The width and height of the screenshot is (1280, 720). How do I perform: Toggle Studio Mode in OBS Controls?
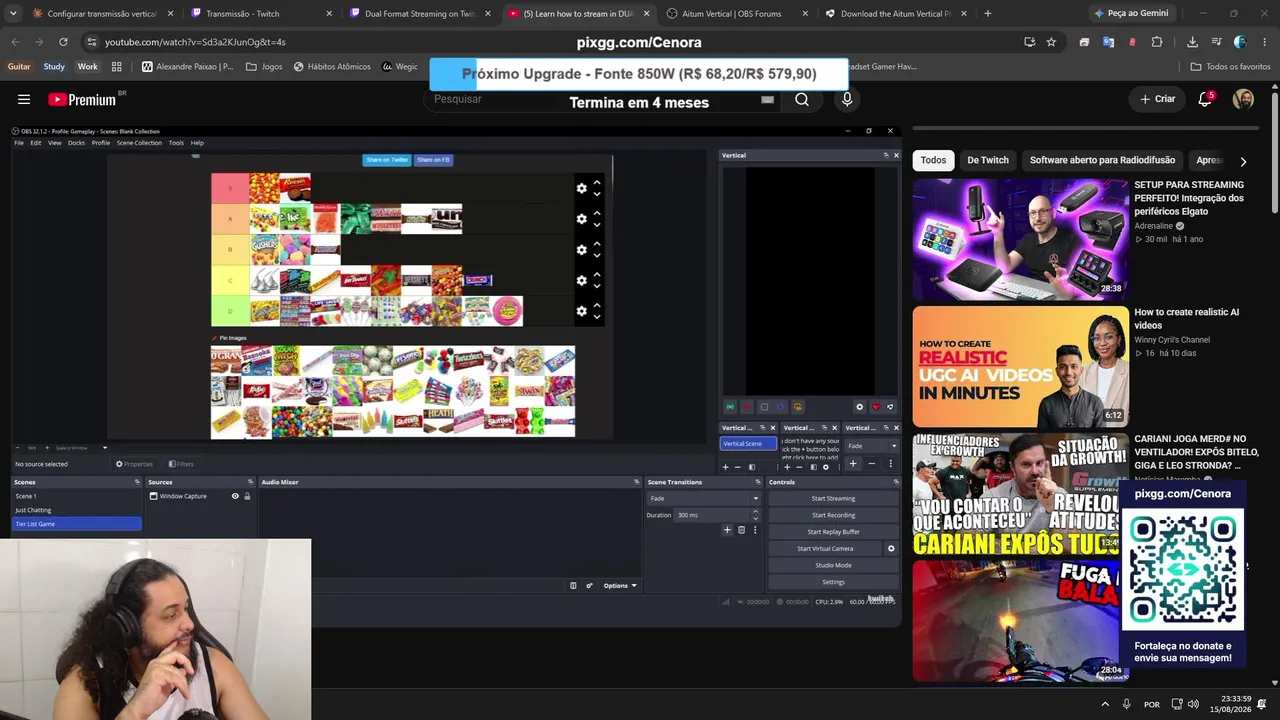point(833,565)
